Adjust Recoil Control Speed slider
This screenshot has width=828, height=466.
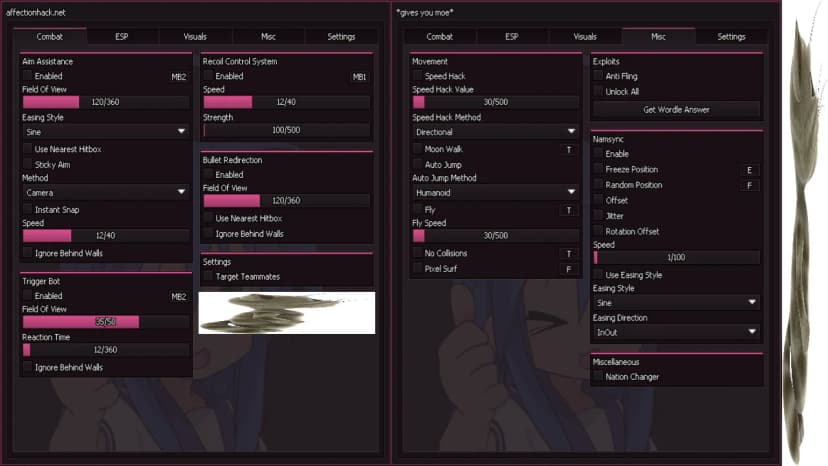click(286, 102)
